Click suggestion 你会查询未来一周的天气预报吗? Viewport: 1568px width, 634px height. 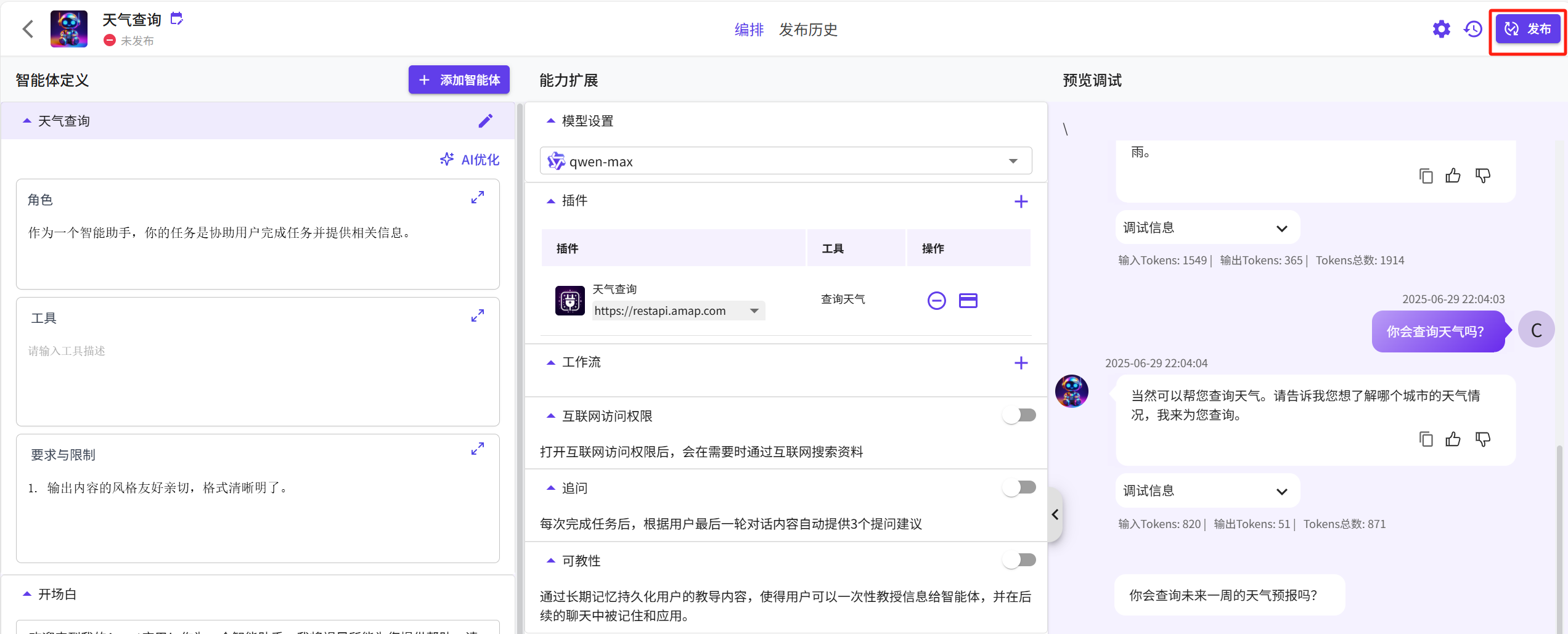[x=1229, y=595]
